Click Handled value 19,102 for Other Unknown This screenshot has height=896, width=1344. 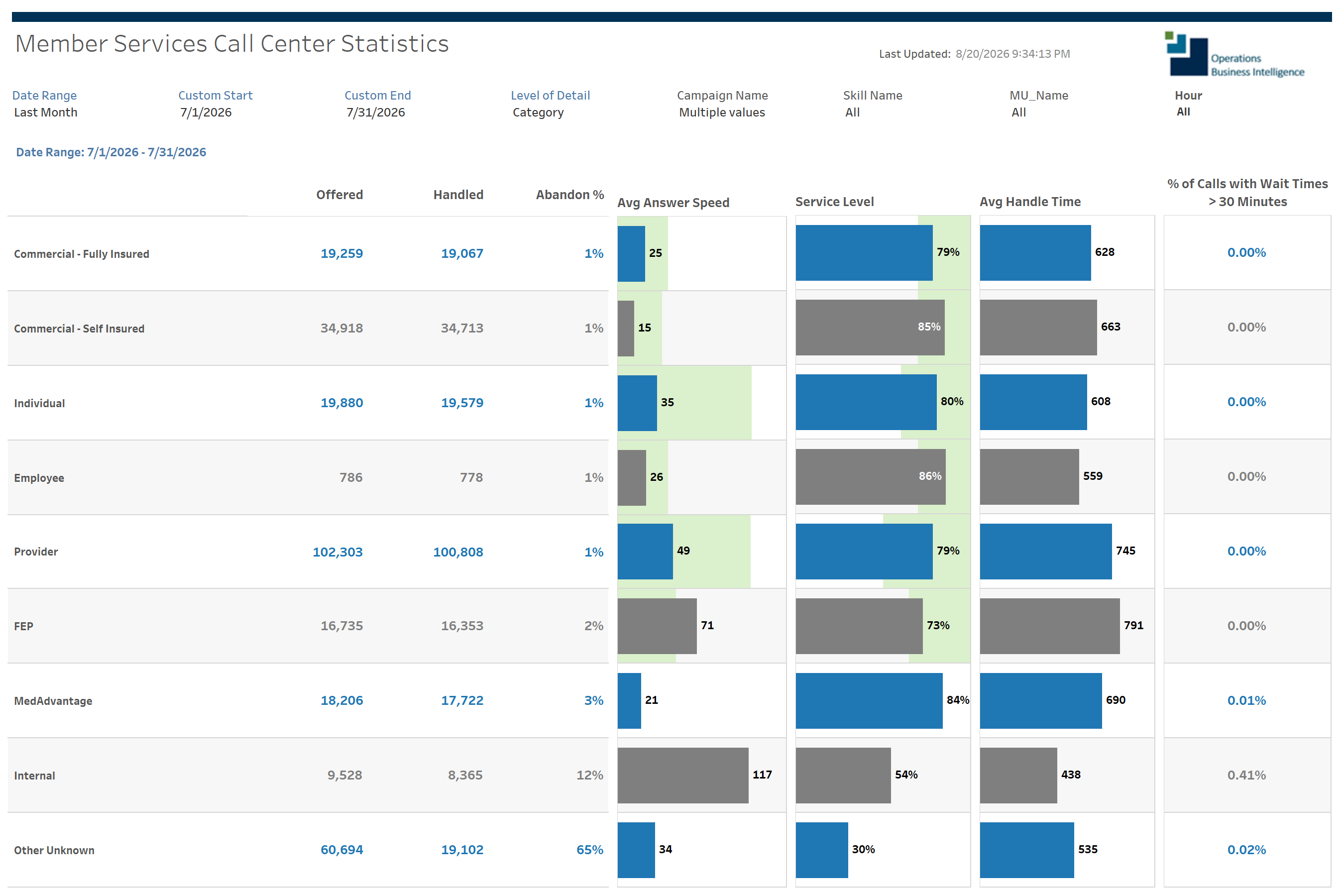click(462, 850)
